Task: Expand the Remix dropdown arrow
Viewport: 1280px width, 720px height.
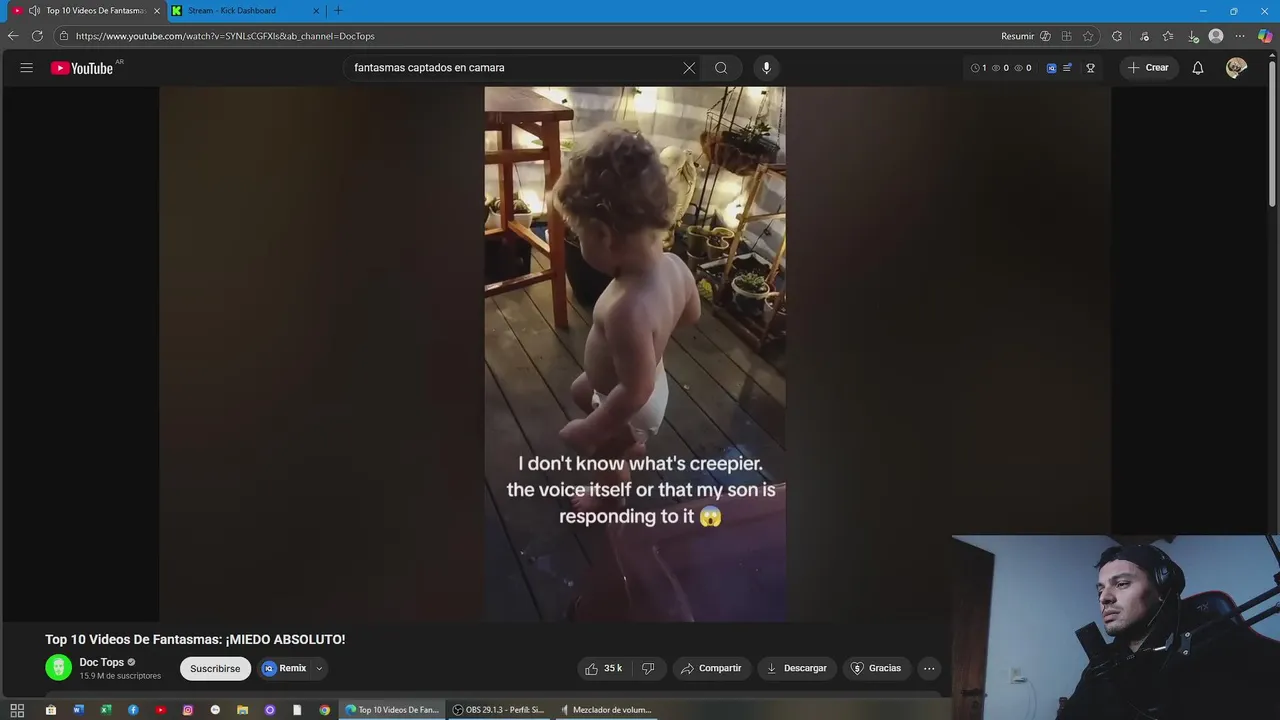Action: coord(319,668)
